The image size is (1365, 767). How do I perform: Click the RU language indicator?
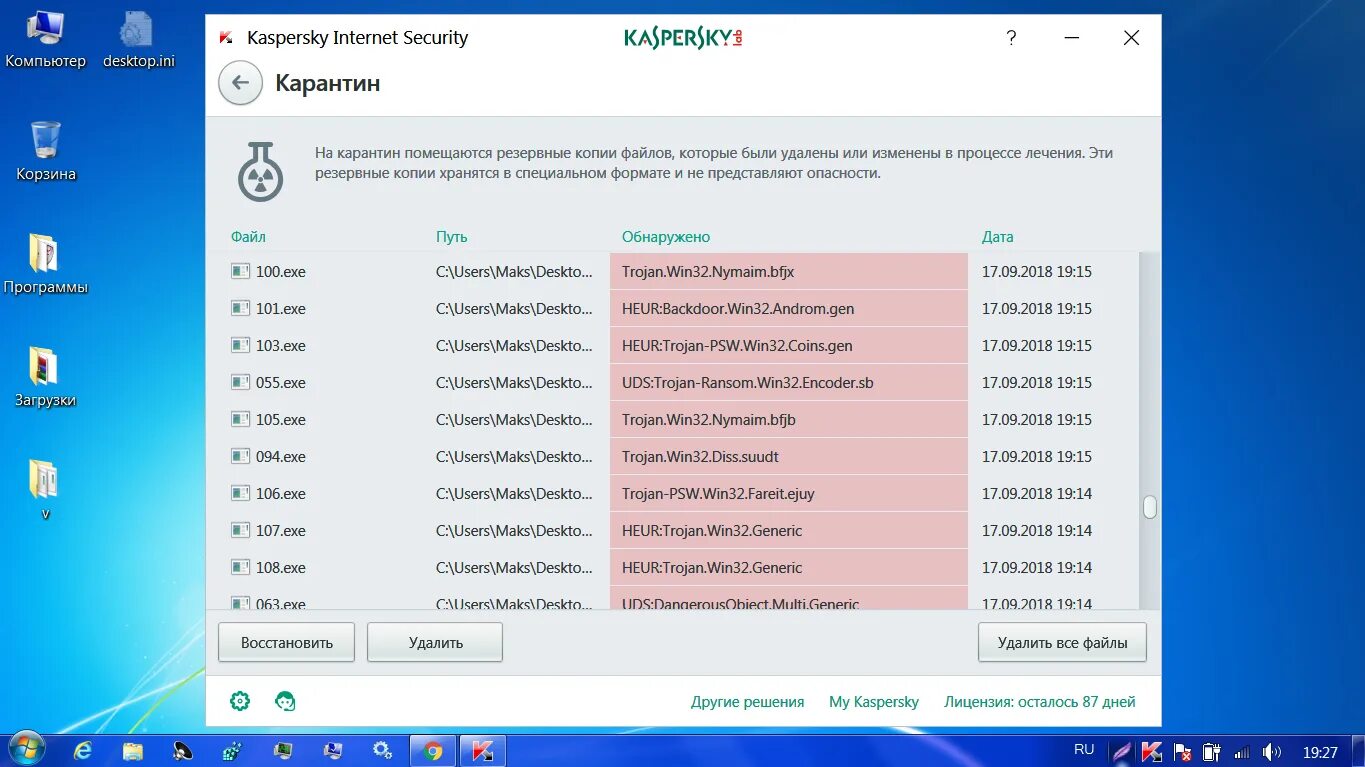tap(1084, 749)
